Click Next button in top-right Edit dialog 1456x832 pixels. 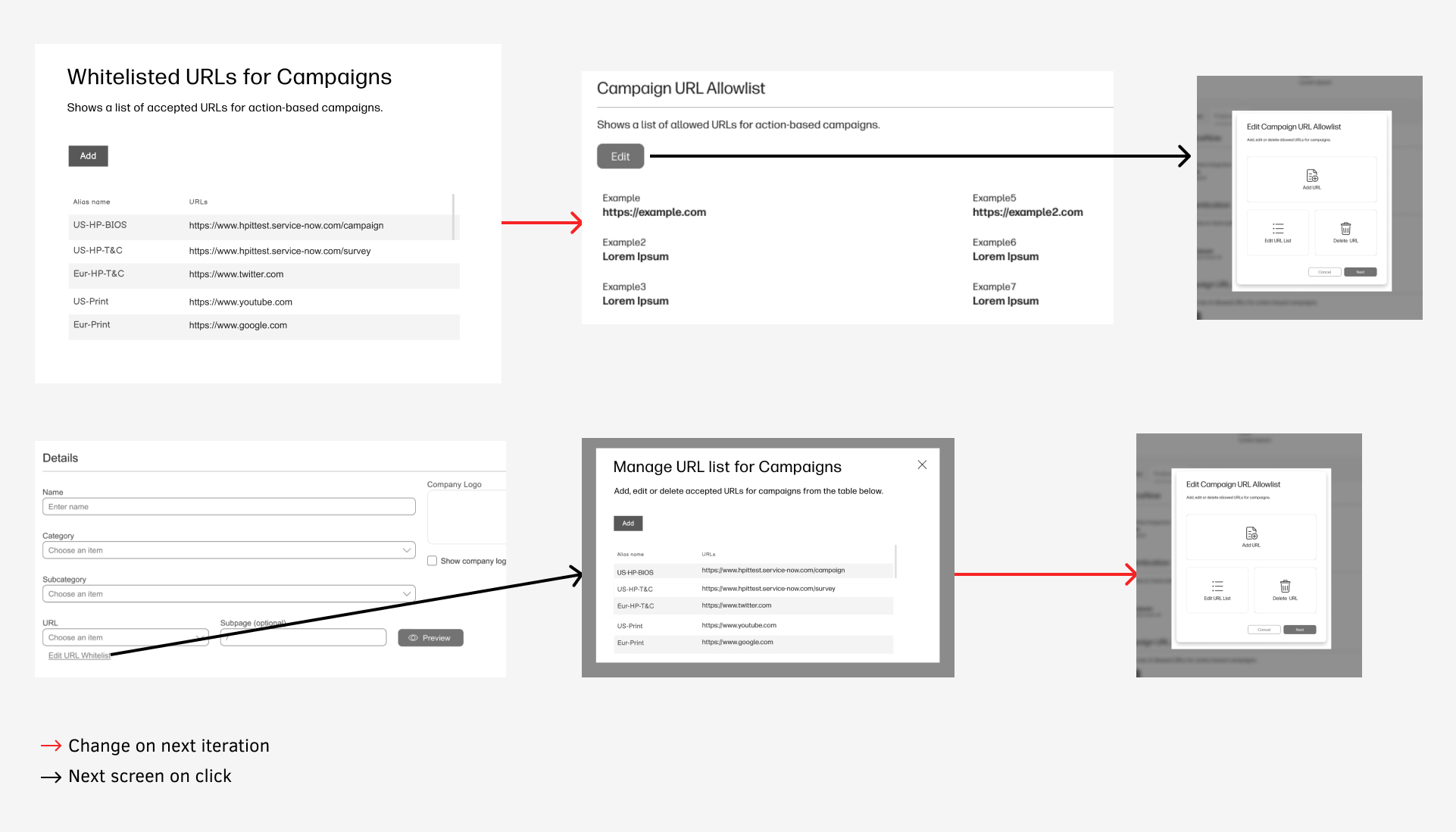click(x=1360, y=272)
